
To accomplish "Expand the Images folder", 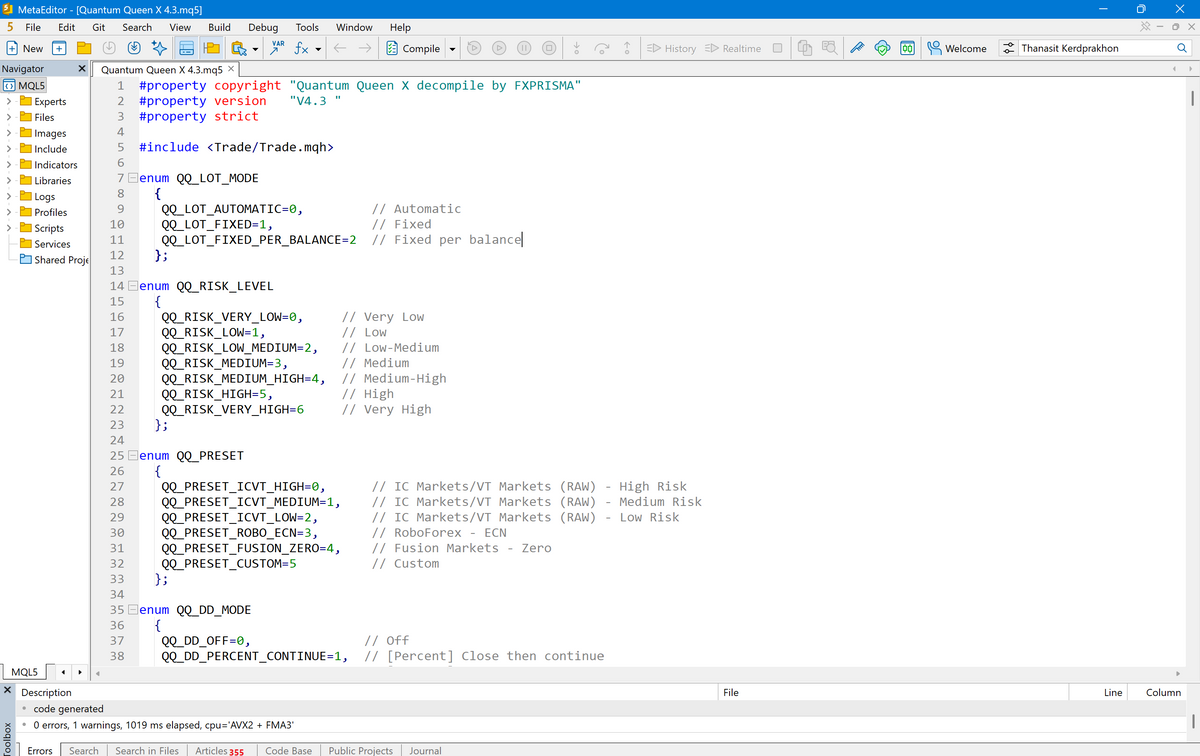I will tap(9, 133).
